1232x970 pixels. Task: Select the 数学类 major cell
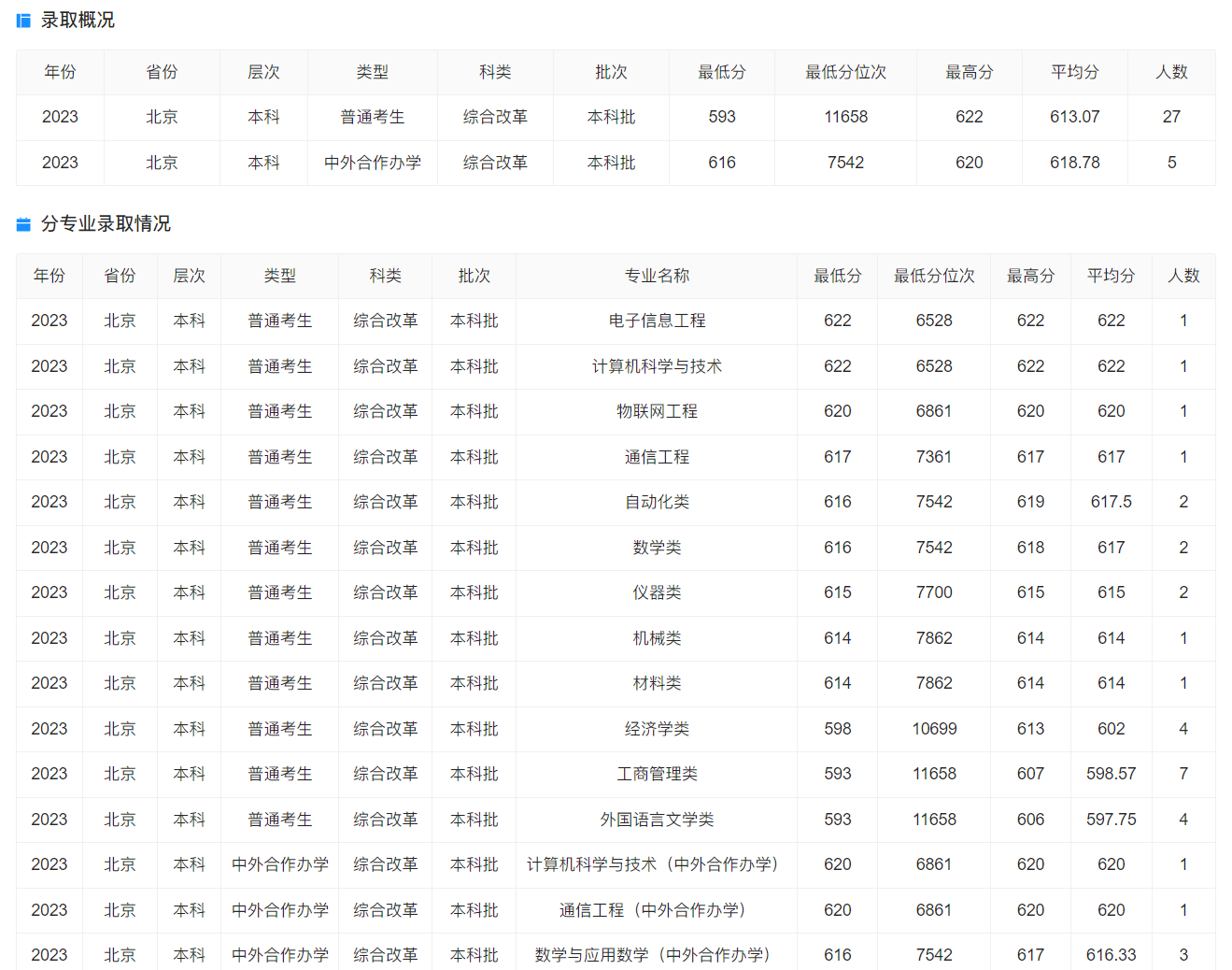point(657,548)
